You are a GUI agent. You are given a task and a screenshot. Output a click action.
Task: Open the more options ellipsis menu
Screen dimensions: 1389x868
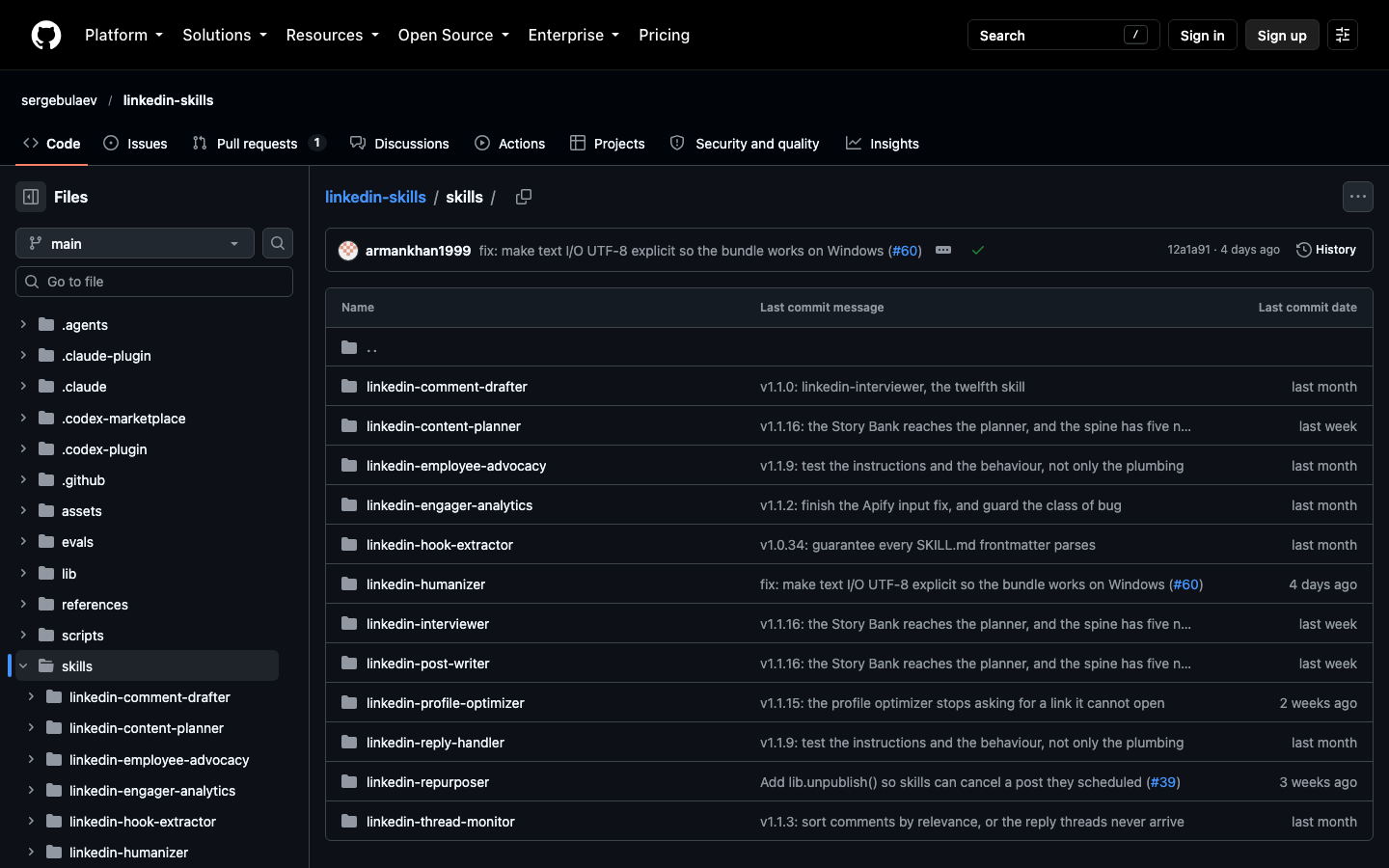1358,197
